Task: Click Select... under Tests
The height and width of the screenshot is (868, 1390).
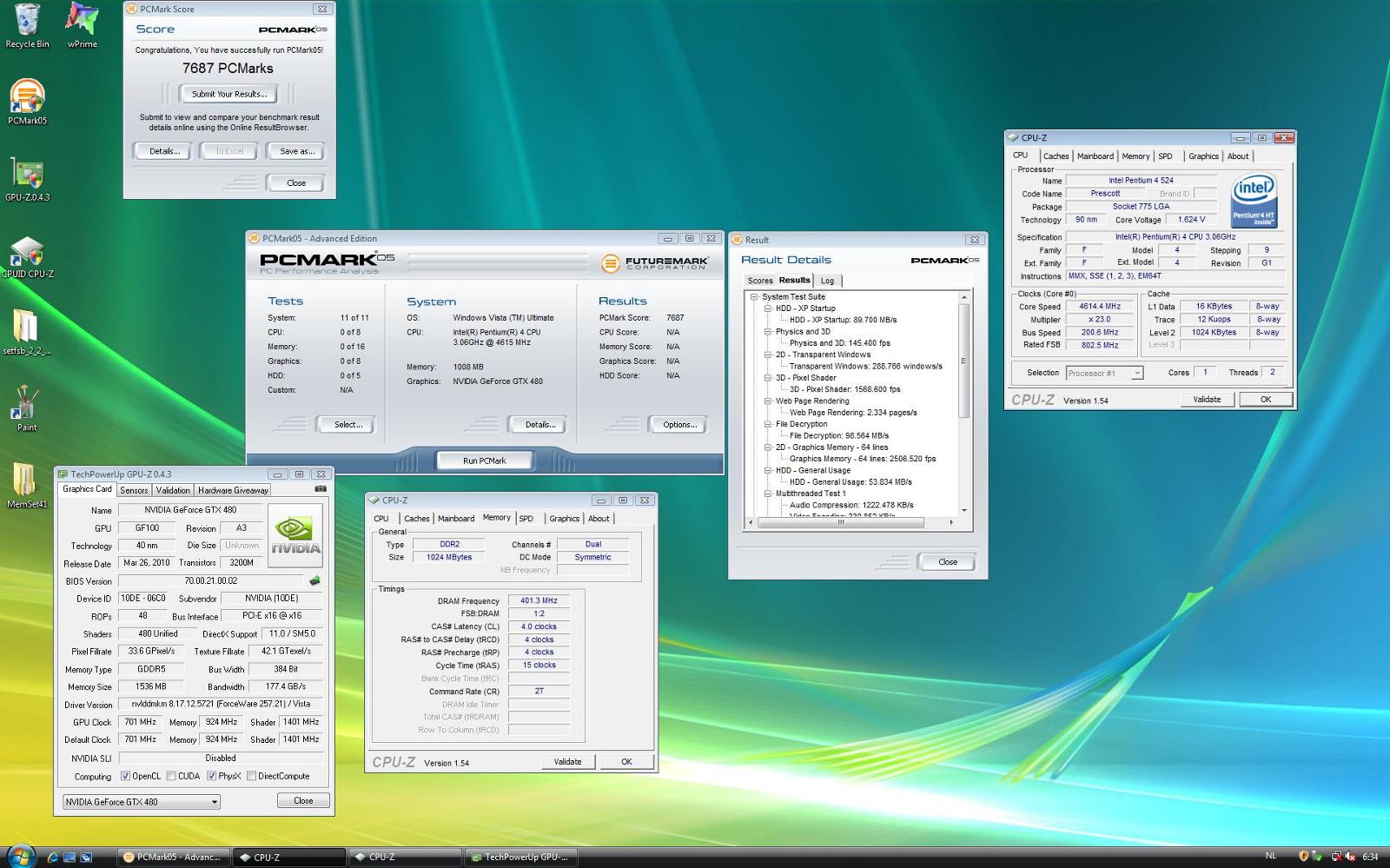Action: 347,425
